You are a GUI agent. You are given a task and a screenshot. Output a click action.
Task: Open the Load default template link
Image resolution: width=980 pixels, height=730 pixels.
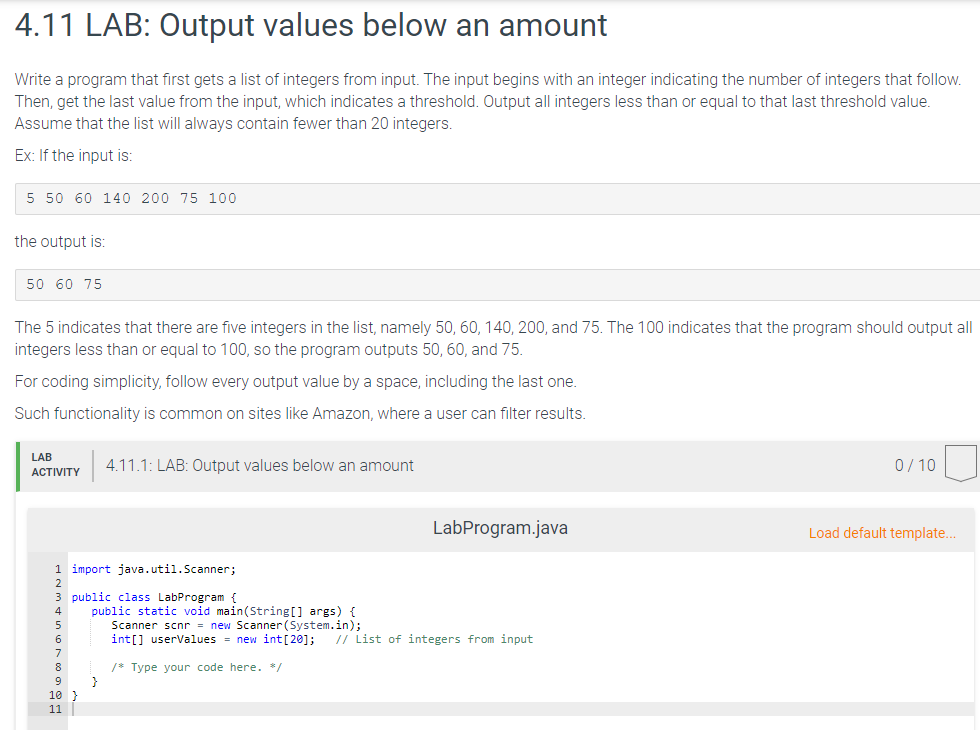pos(882,533)
